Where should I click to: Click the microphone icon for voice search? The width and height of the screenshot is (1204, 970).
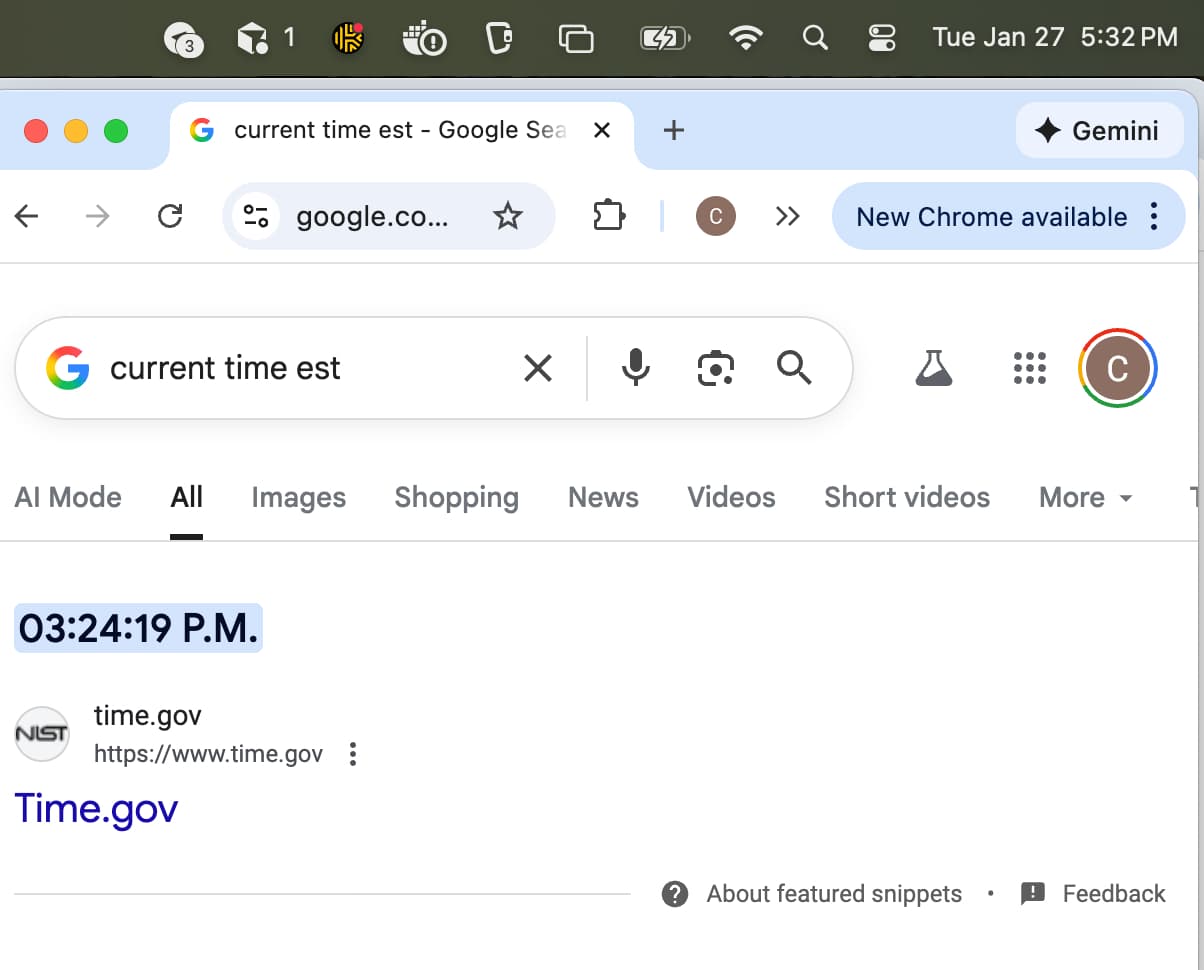[x=635, y=368]
